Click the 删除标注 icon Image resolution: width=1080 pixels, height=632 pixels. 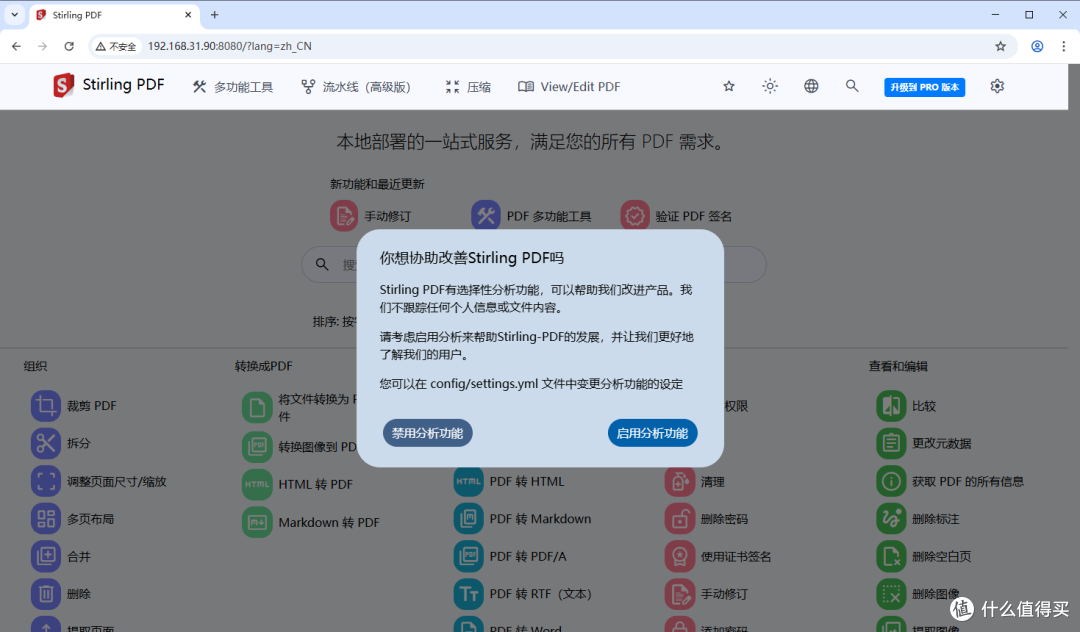(x=891, y=518)
